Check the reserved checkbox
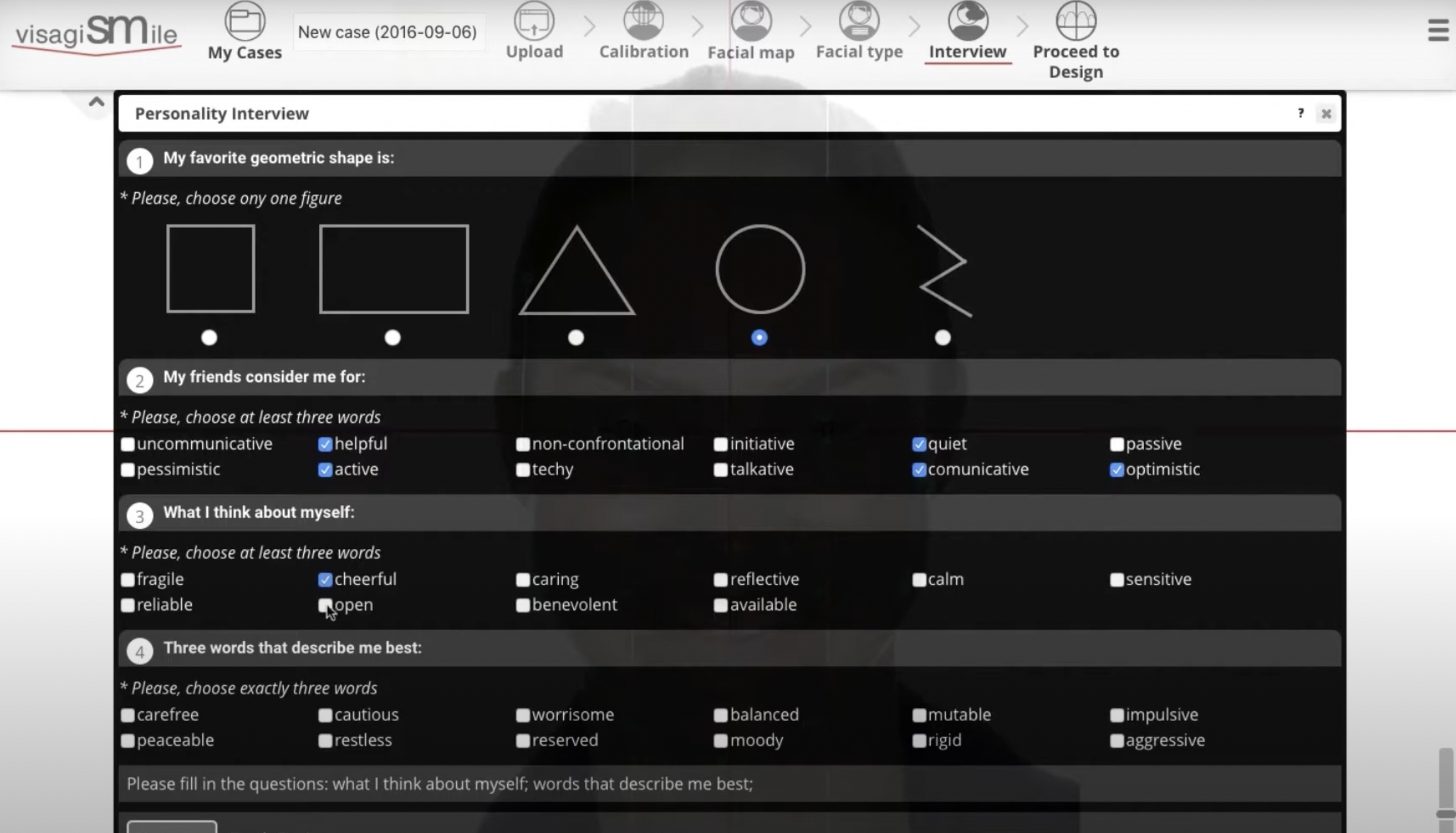 point(523,741)
